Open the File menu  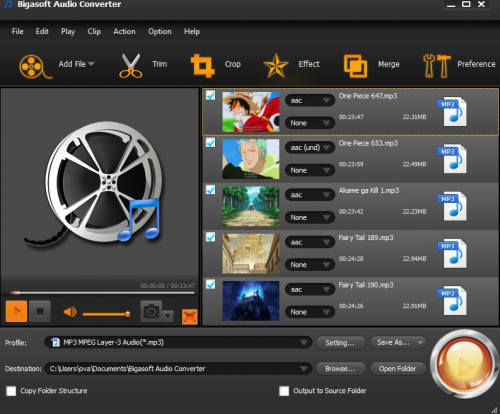[17, 32]
